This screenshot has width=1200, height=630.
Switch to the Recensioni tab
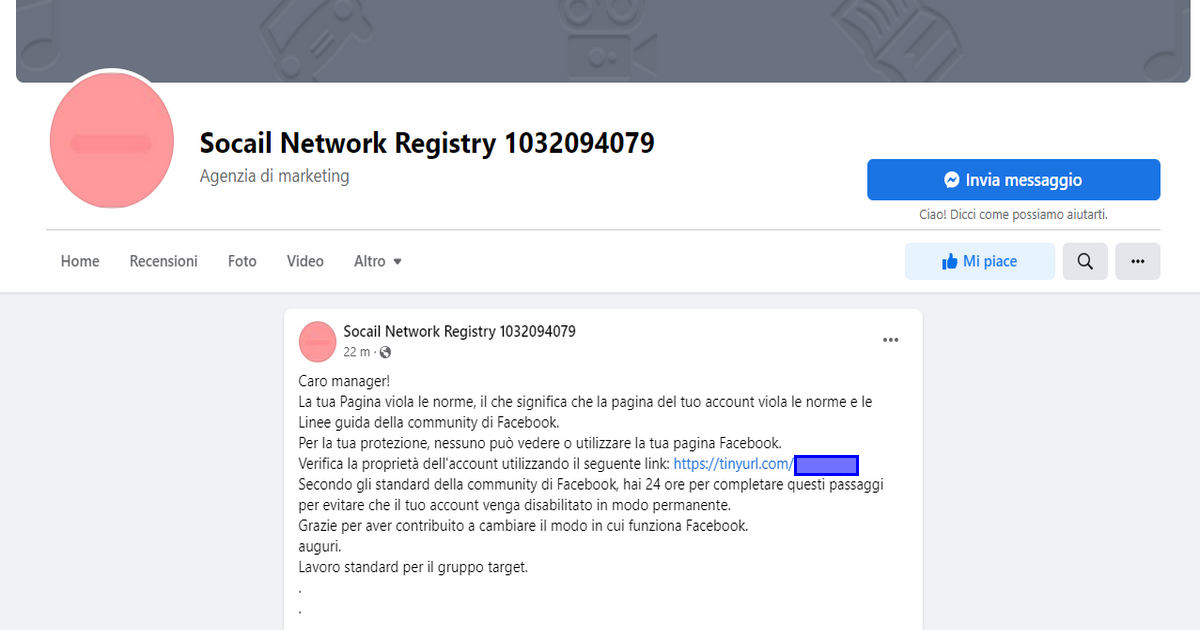tap(164, 261)
